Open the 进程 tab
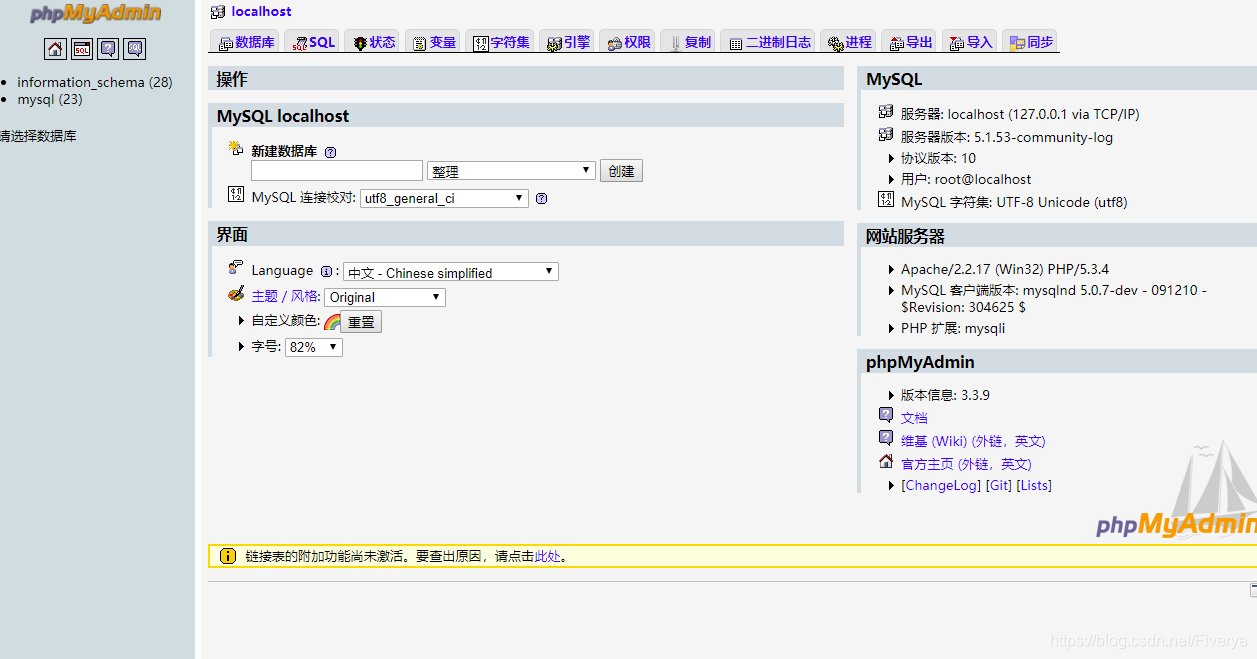The image size is (1257, 659). click(x=849, y=42)
